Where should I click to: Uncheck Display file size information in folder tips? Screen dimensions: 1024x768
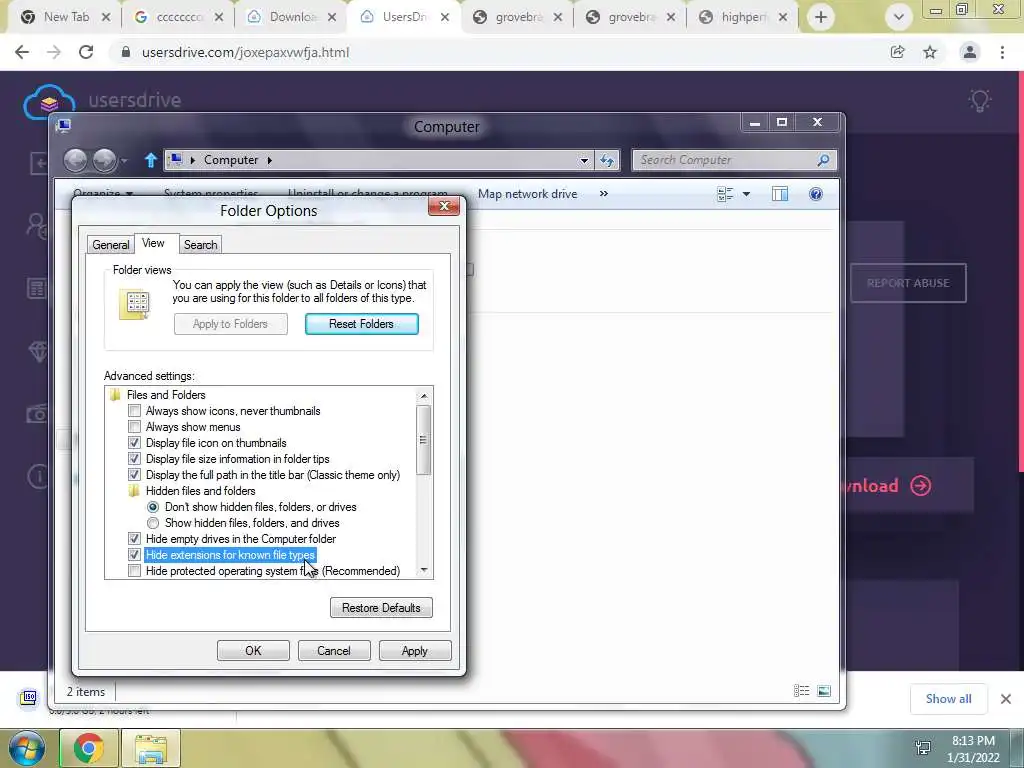coord(135,459)
